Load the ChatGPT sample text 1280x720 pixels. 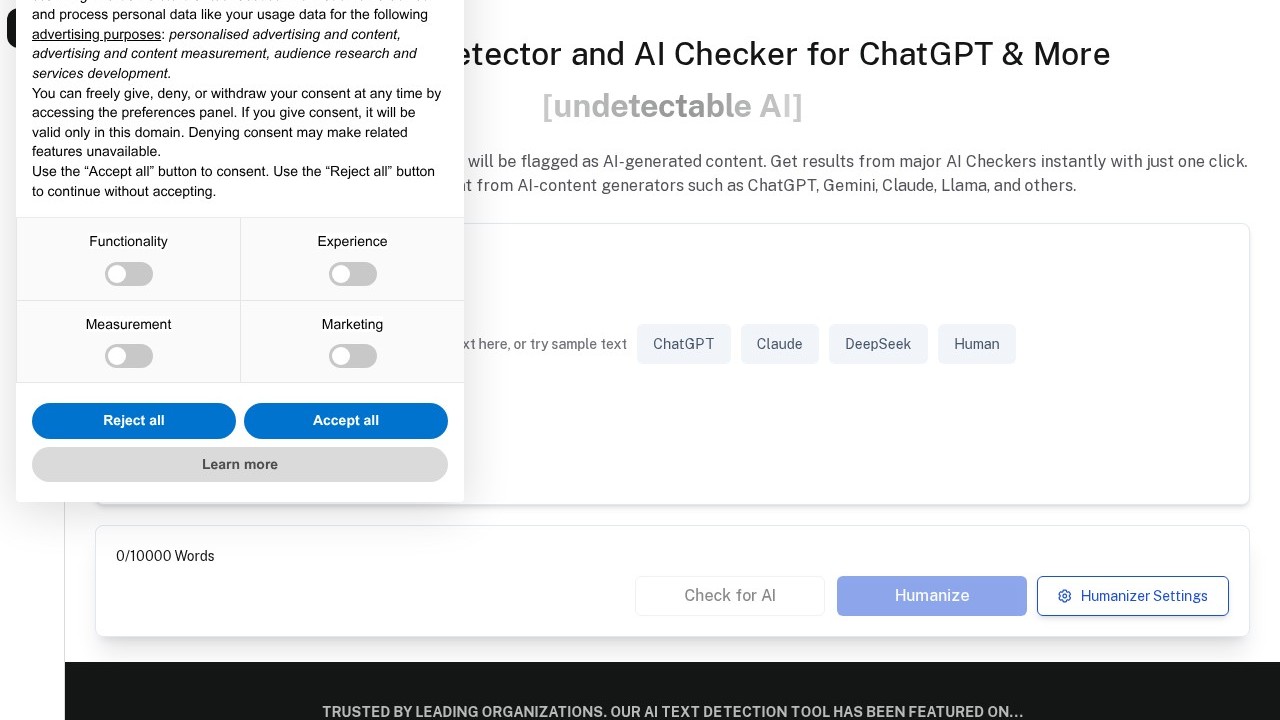(x=684, y=344)
